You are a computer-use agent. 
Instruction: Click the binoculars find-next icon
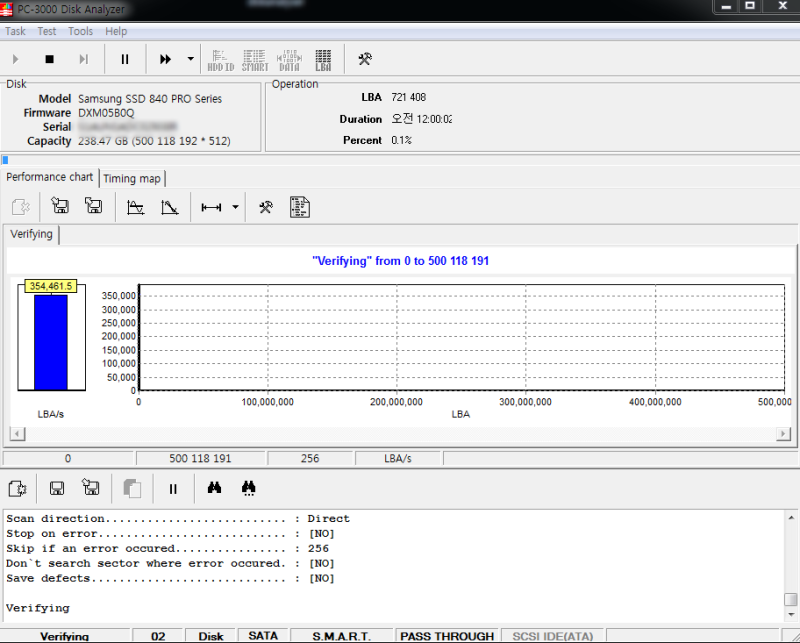click(248, 488)
